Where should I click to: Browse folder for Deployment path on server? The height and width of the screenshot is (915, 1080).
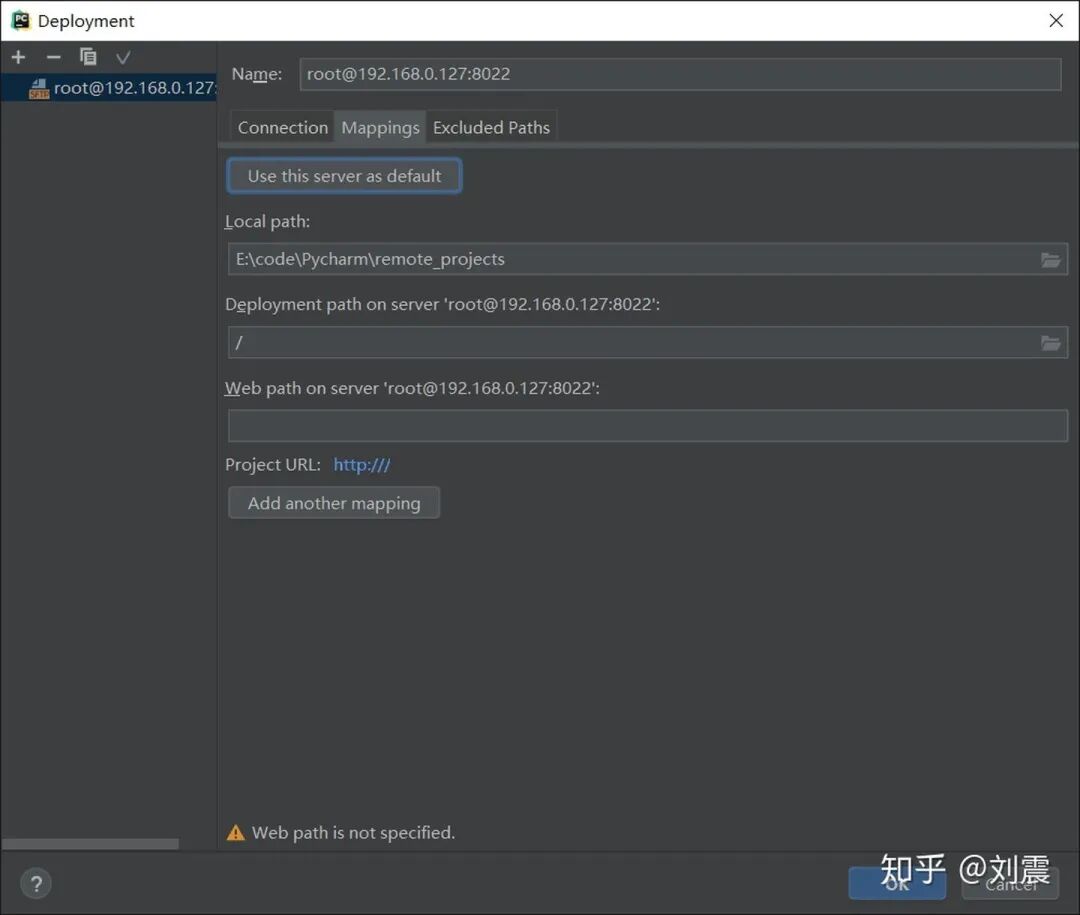[x=1050, y=343]
